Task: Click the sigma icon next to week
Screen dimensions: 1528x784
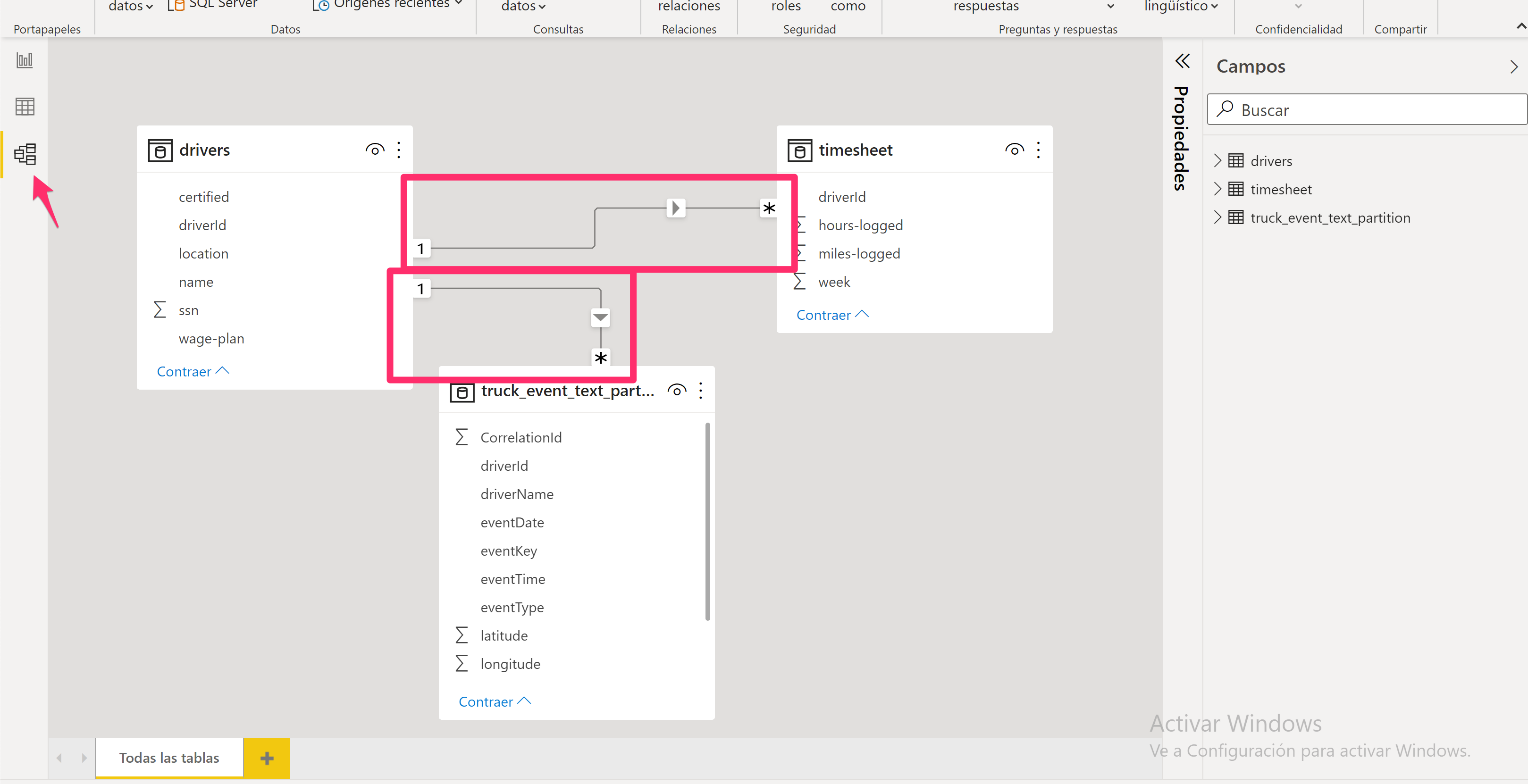Action: (x=799, y=282)
